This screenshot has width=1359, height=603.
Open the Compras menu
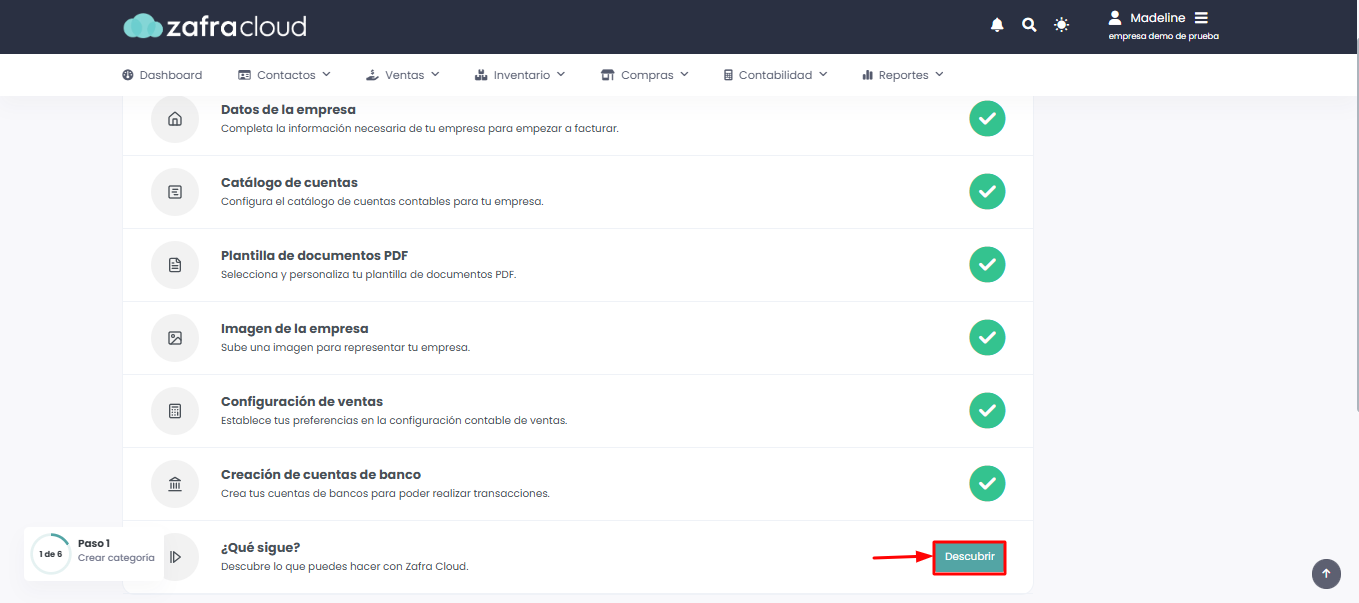645,75
